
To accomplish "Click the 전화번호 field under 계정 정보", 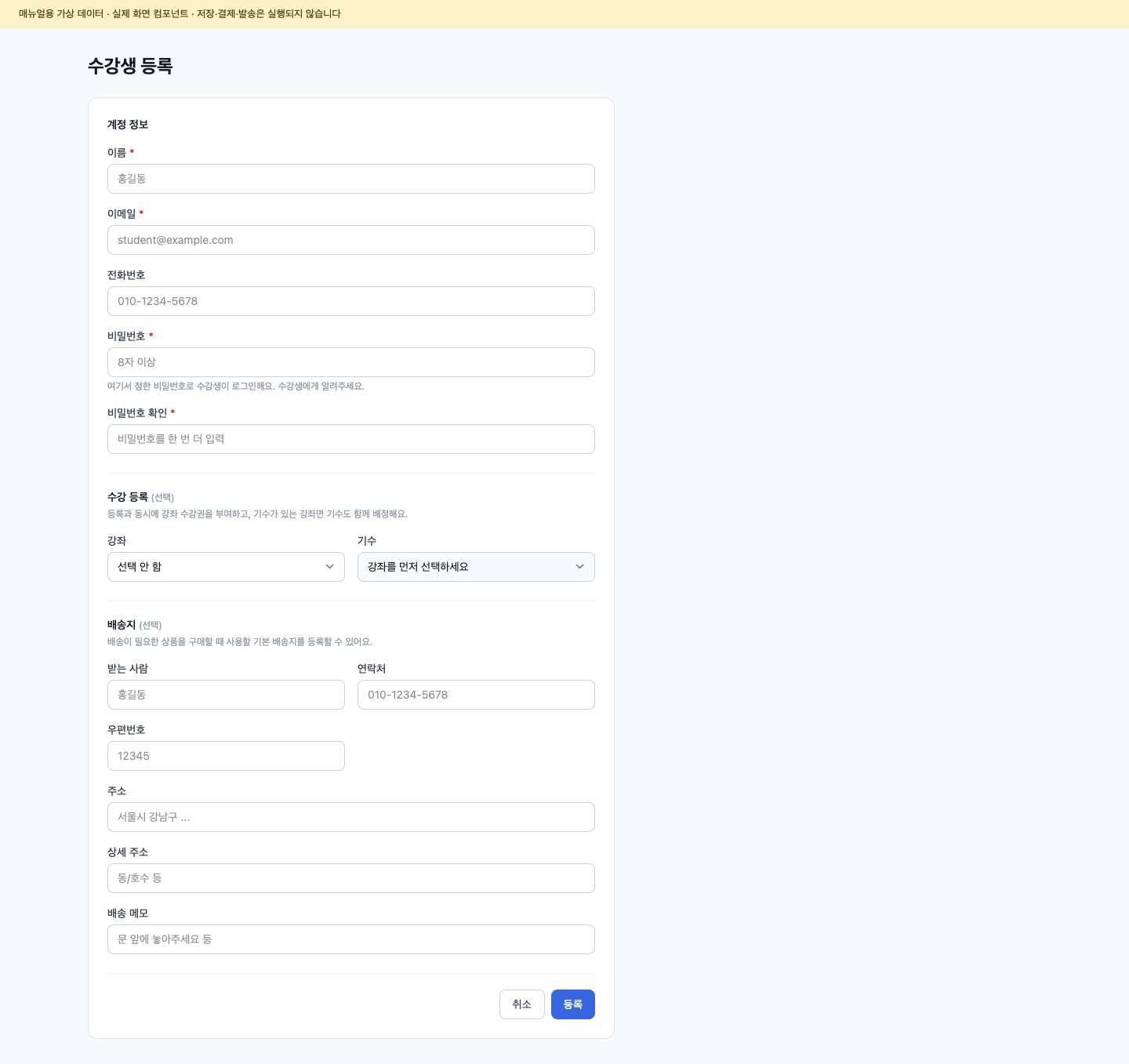I will click(351, 301).
